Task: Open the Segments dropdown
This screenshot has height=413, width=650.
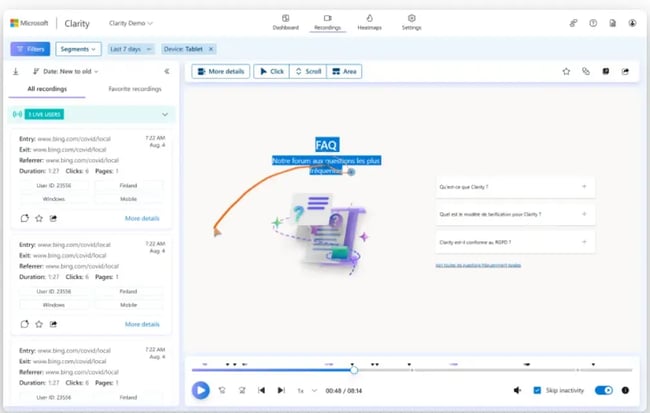Action: click(x=78, y=49)
